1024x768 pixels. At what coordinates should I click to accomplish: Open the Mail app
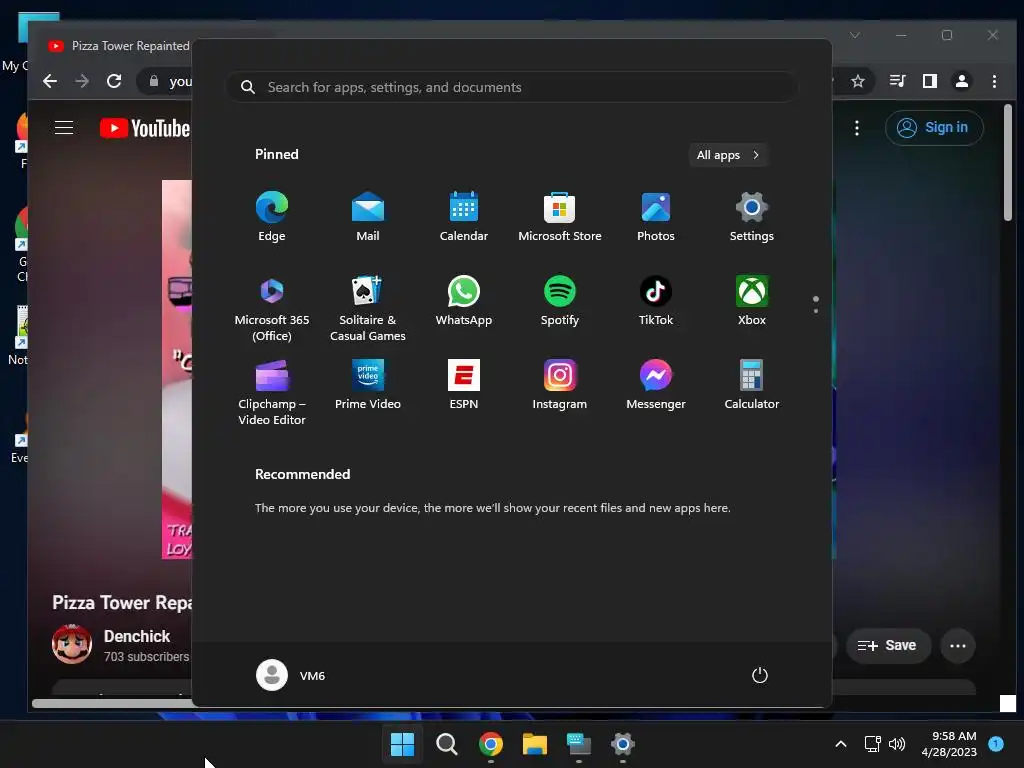coord(368,217)
